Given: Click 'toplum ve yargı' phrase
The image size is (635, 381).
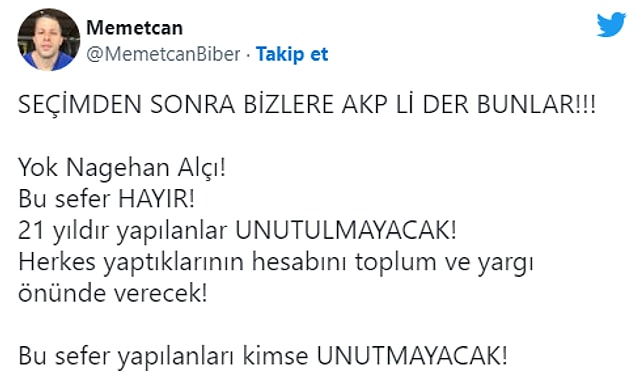Looking at the screenshot, I should coord(444,263).
